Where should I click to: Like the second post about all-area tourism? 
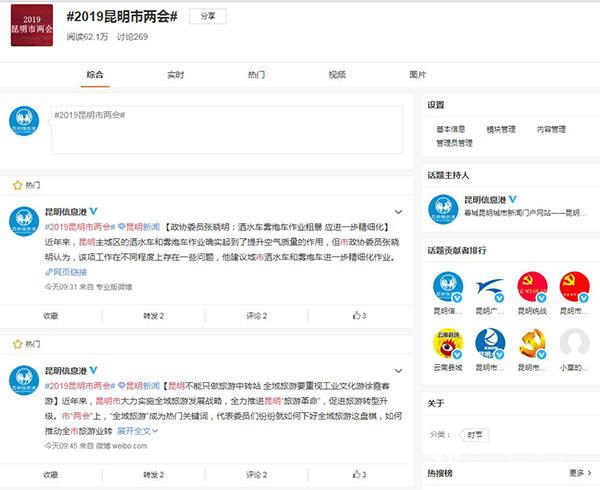[x=359, y=473]
